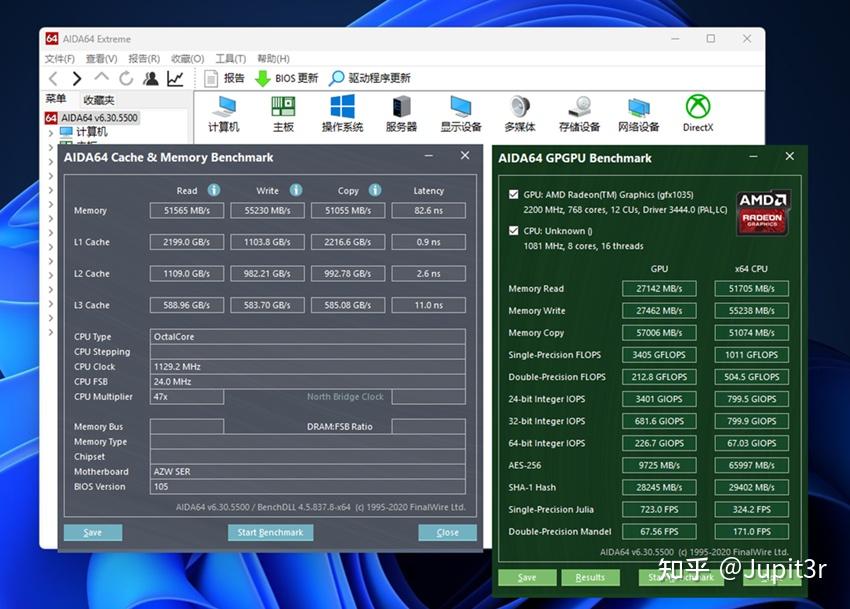Image resolution: width=850 pixels, height=609 pixels.
Task: Click the CPU Multiplier field 47x
Action: point(186,396)
